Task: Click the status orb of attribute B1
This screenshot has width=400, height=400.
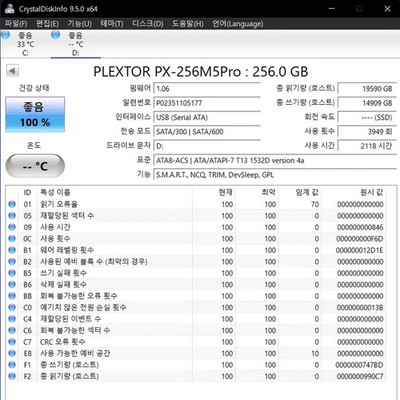Action: tap(12, 250)
